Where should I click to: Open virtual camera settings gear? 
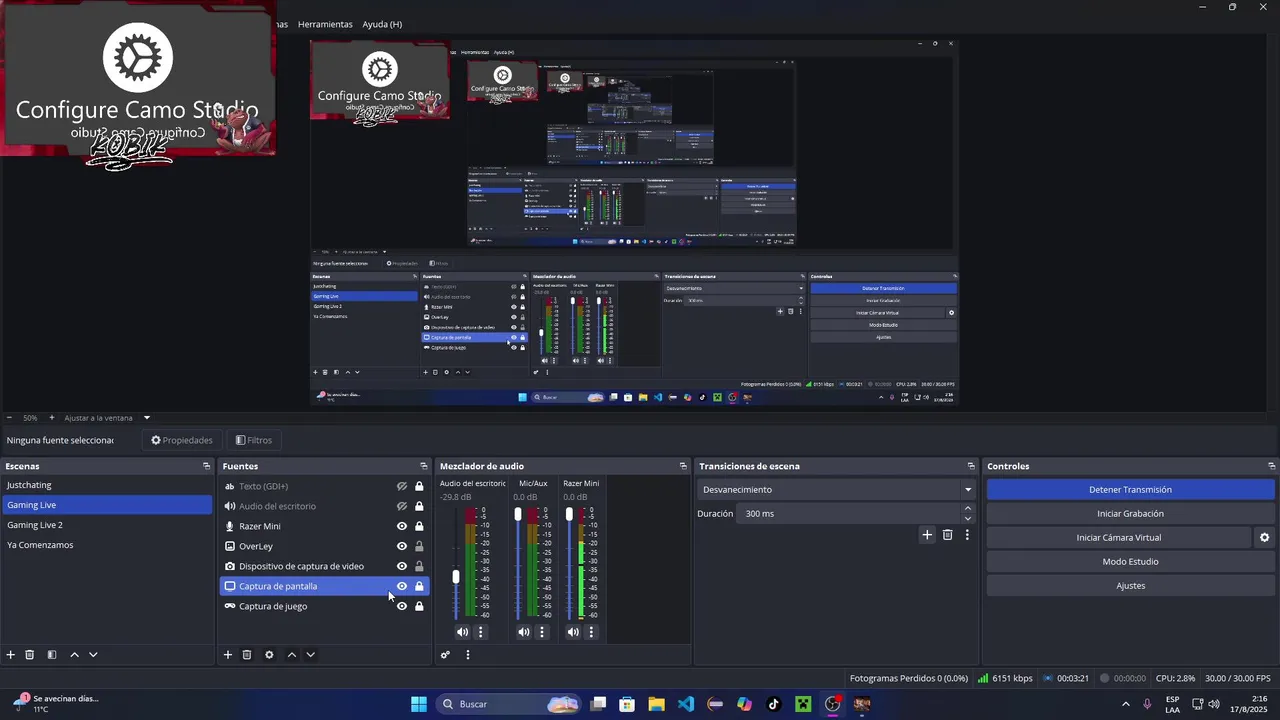click(x=1264, y=538)
